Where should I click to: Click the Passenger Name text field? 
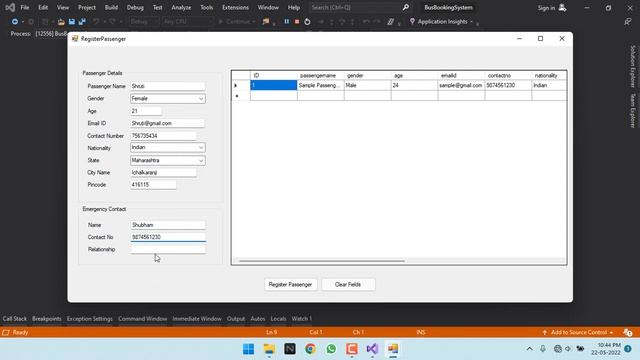168,86
